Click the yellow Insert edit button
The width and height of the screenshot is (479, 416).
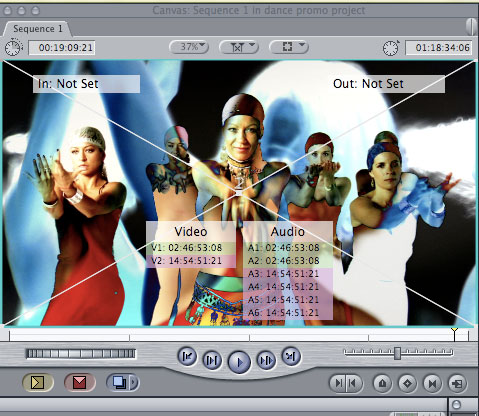tap(38, 383)
